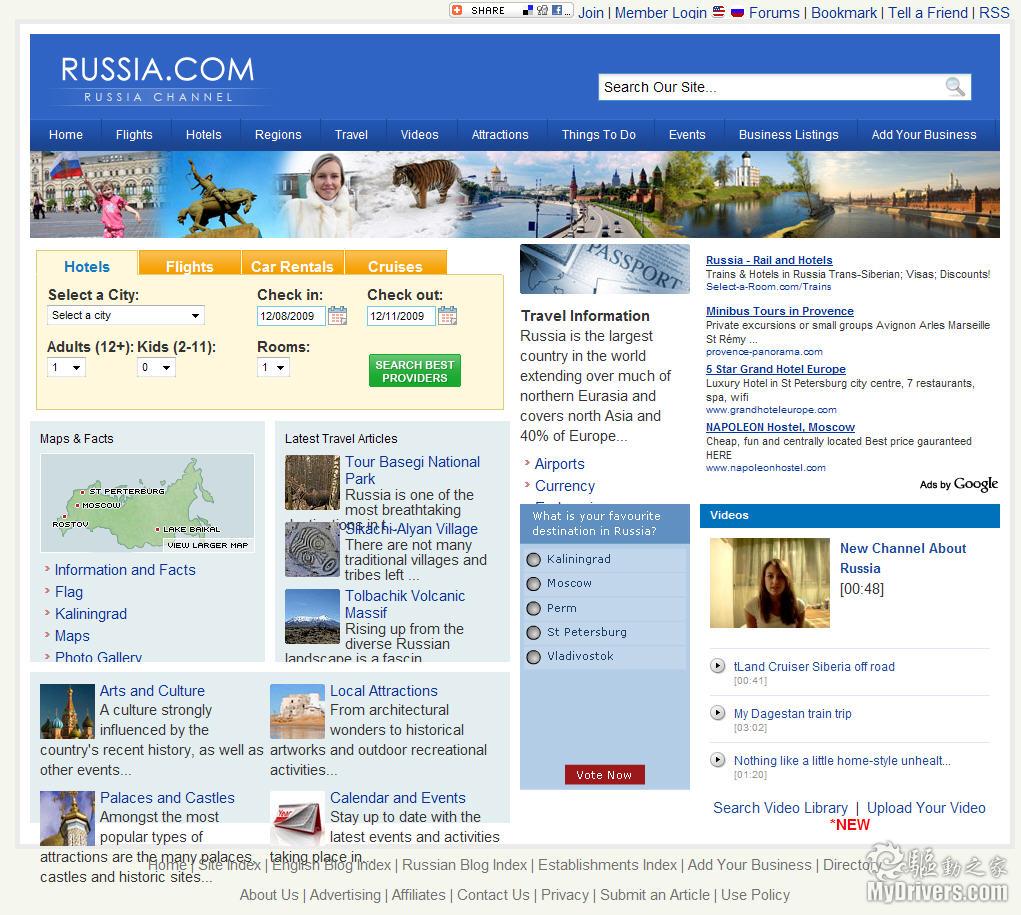Expand the Adults (12+) dropdown
The image size is (1021, 915).
click(x=67, y=368)
